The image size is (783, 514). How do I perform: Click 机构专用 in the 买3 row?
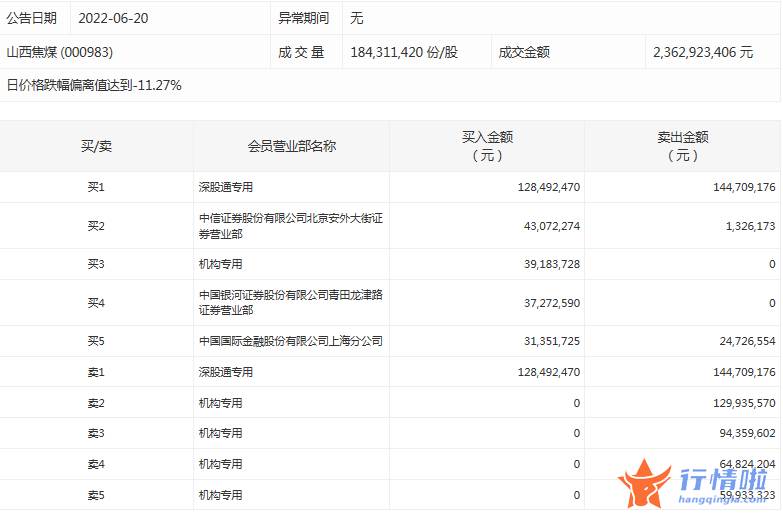pos(220,264)
